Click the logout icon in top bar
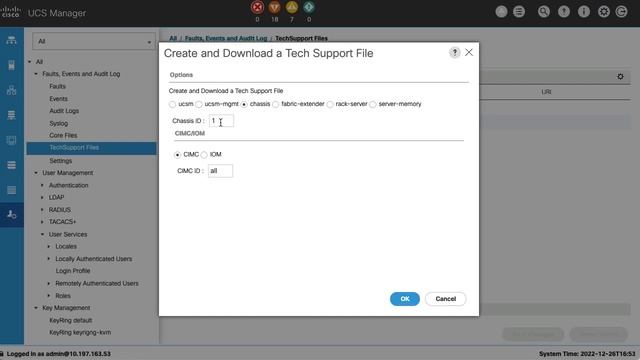This screenshot has width=640, height=360. pos(622,11)
